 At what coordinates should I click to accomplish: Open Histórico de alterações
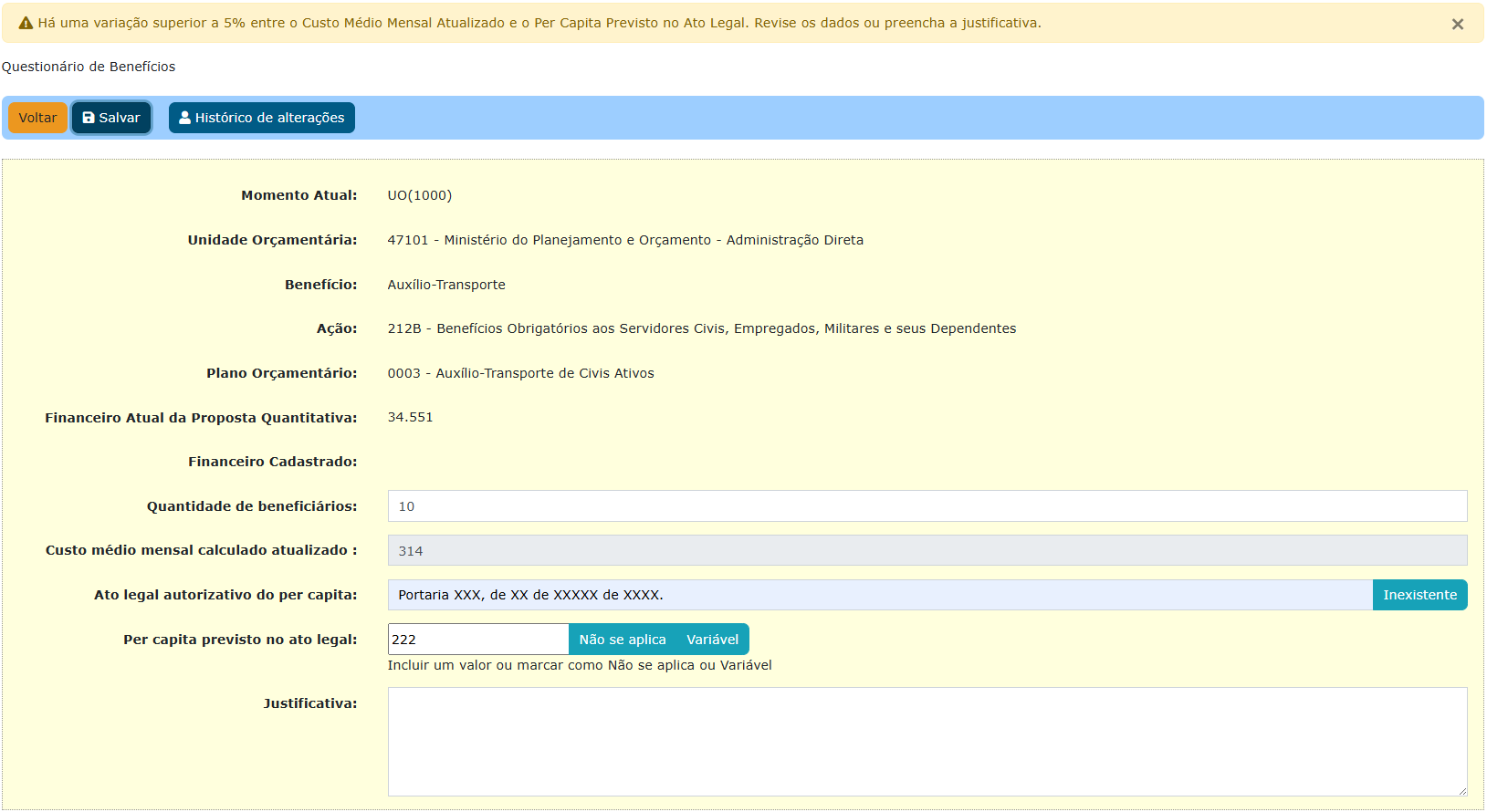pyautogui.click(x=262, y=118)
